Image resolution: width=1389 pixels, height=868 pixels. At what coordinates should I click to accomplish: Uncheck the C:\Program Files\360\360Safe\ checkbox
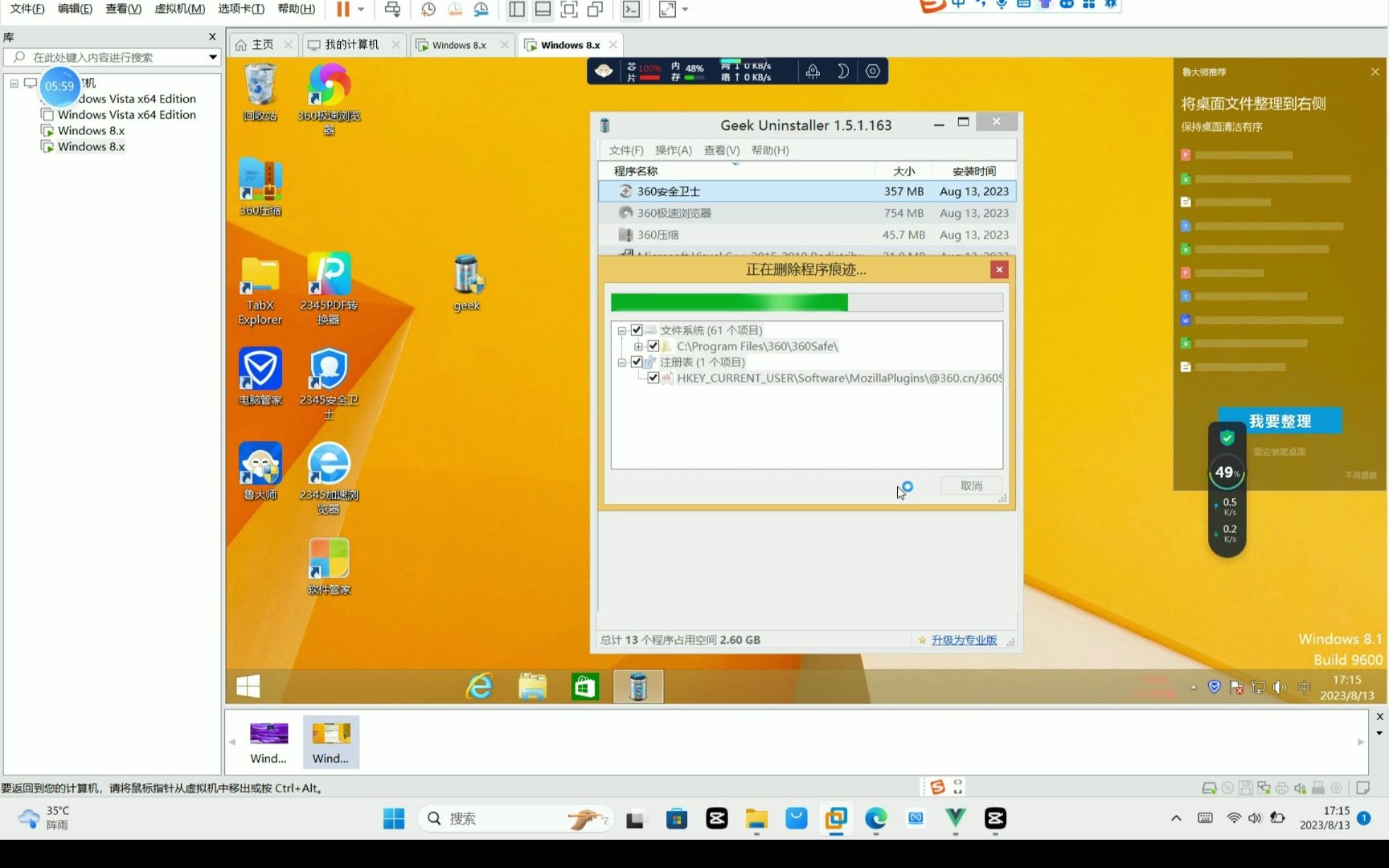click(654, 346)
